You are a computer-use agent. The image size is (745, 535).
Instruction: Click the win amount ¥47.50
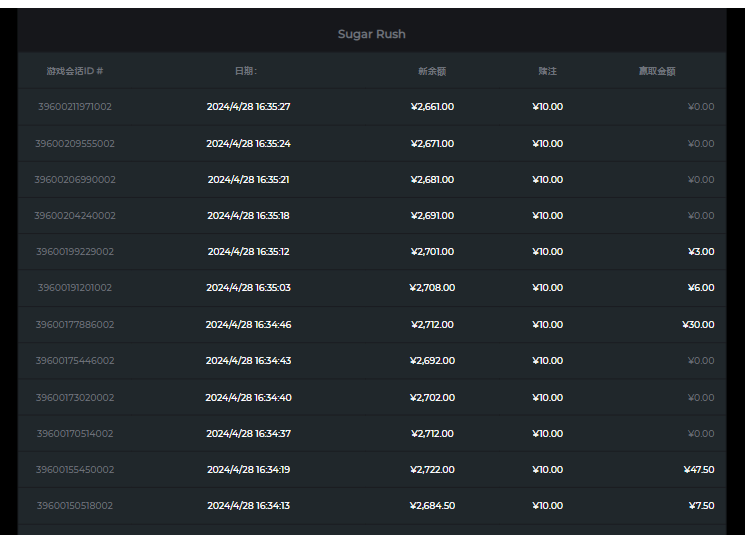(x=699, y=470)
